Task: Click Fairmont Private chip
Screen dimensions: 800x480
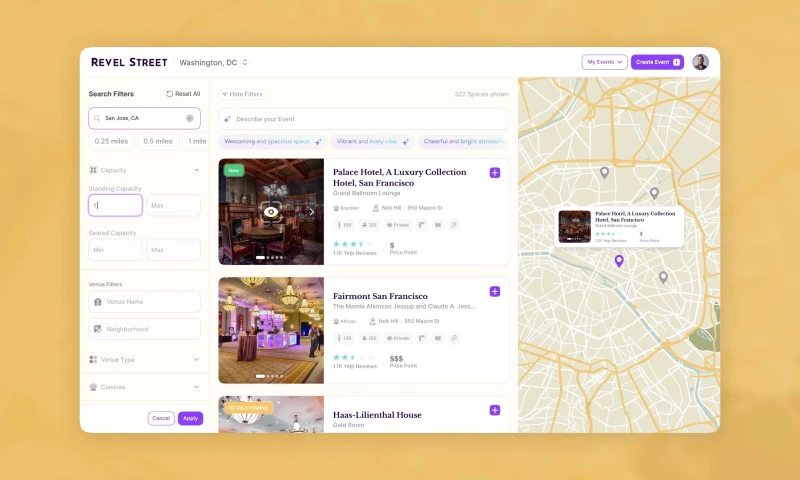Action: pyautogui.click(x=398, y=338)
